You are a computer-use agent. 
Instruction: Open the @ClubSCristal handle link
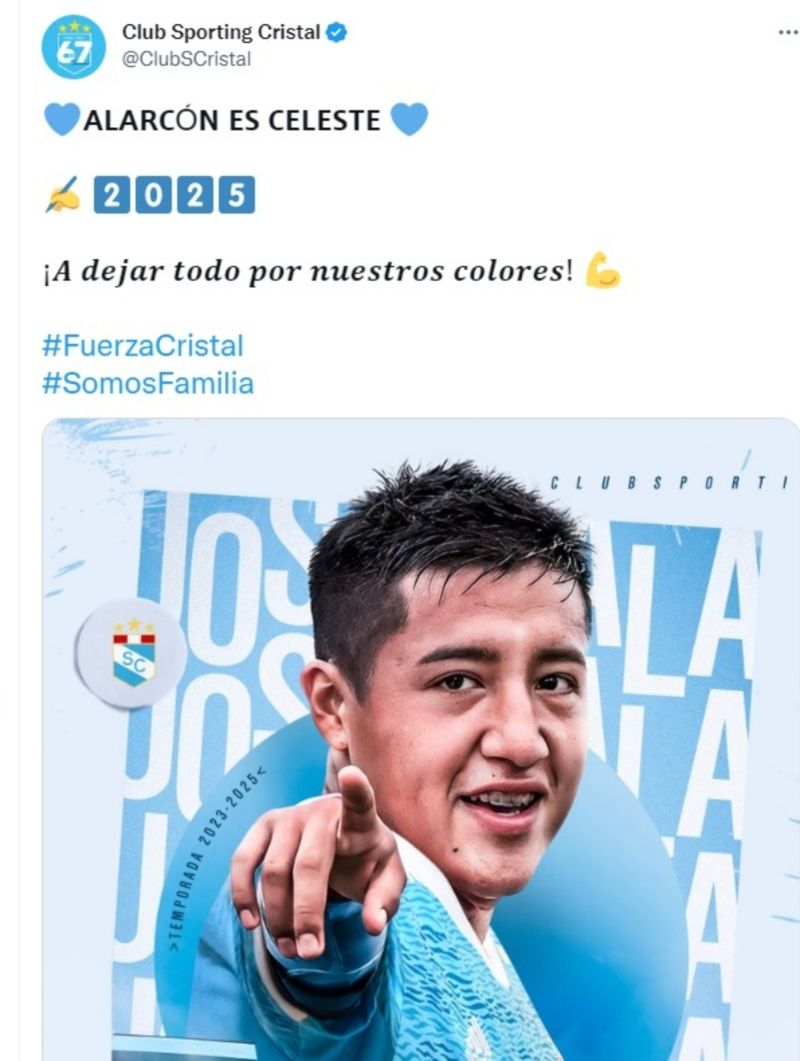point(186,60)
